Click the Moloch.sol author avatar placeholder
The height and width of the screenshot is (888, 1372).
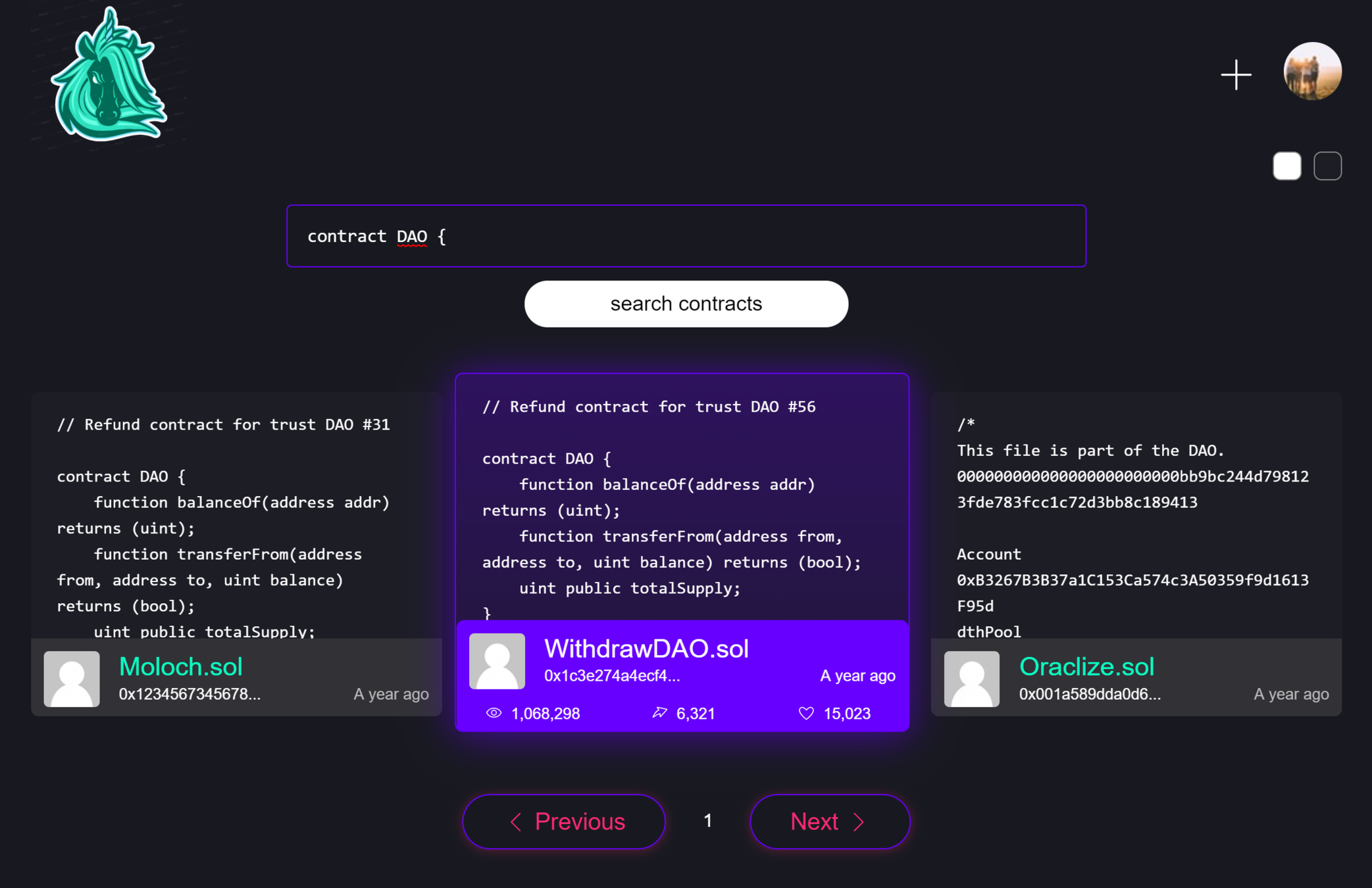72,679
